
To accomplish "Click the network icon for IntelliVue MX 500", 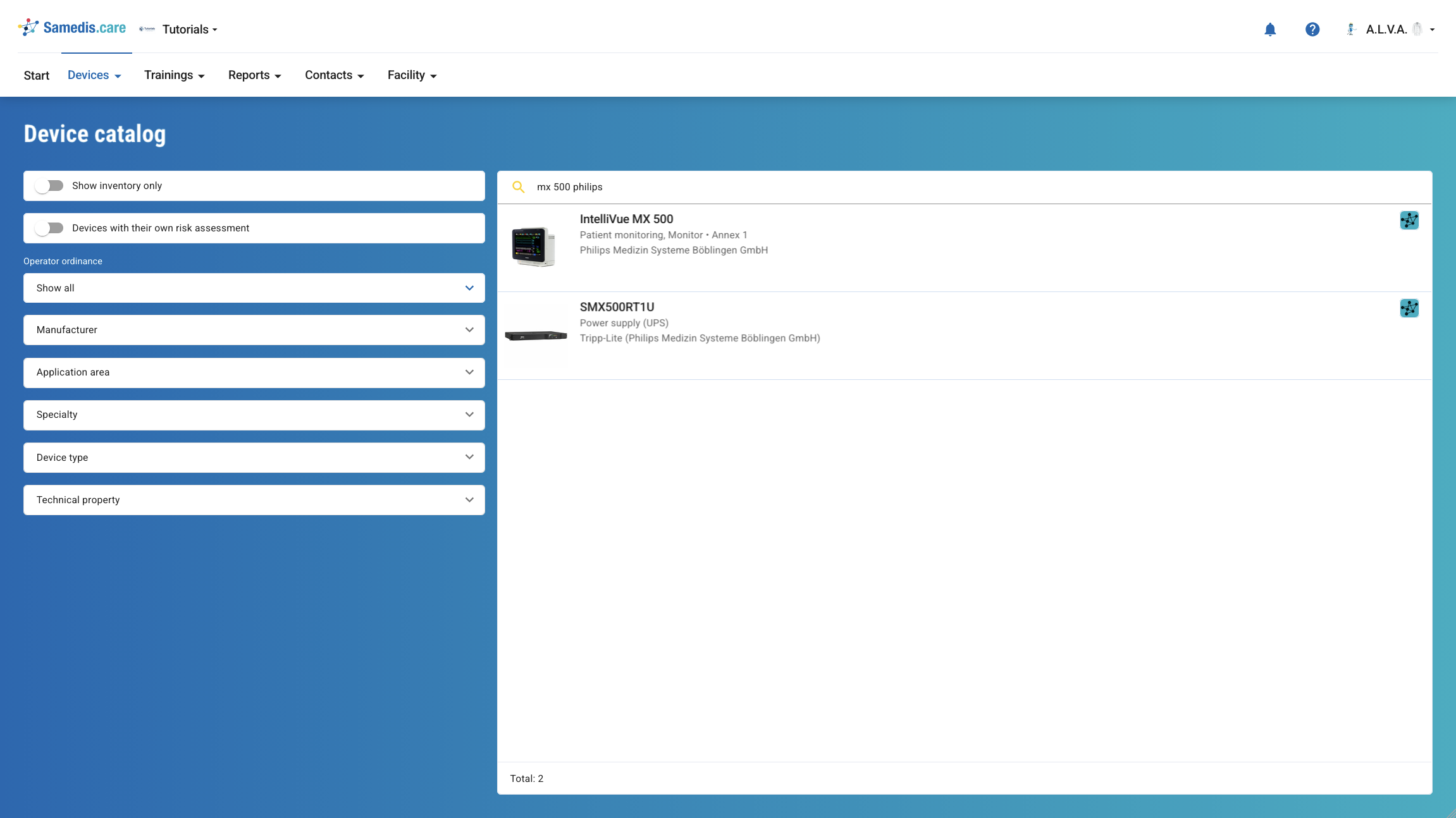I will pos(1409,220).
